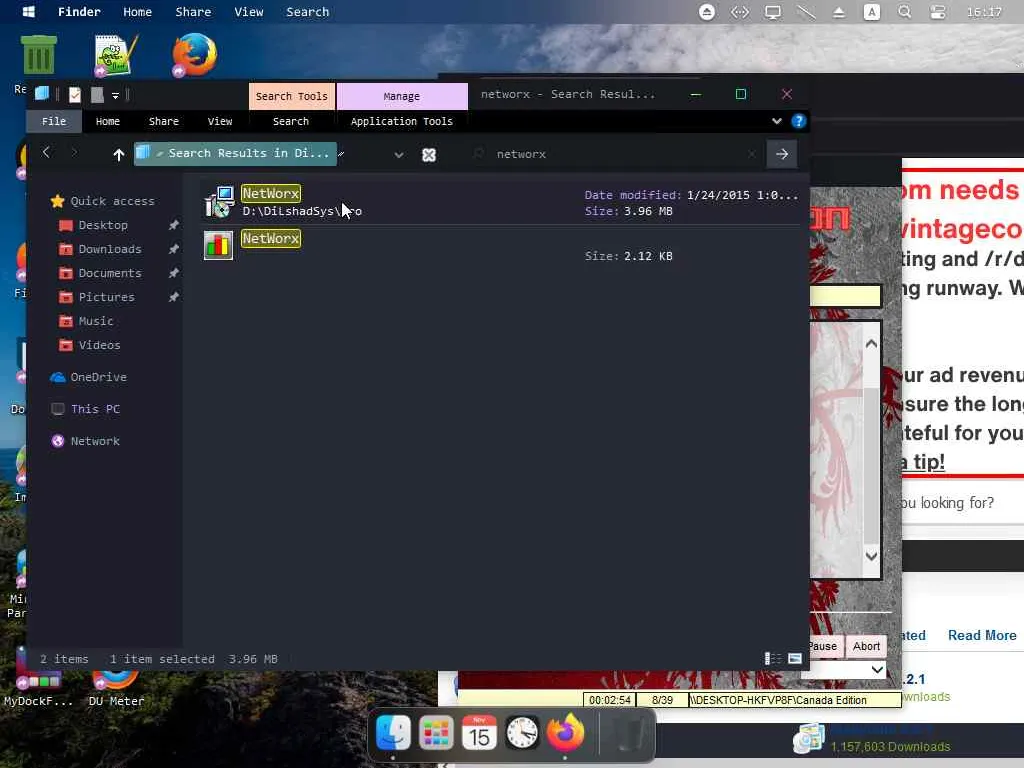Click the Pause button in background window

point(825,646)
